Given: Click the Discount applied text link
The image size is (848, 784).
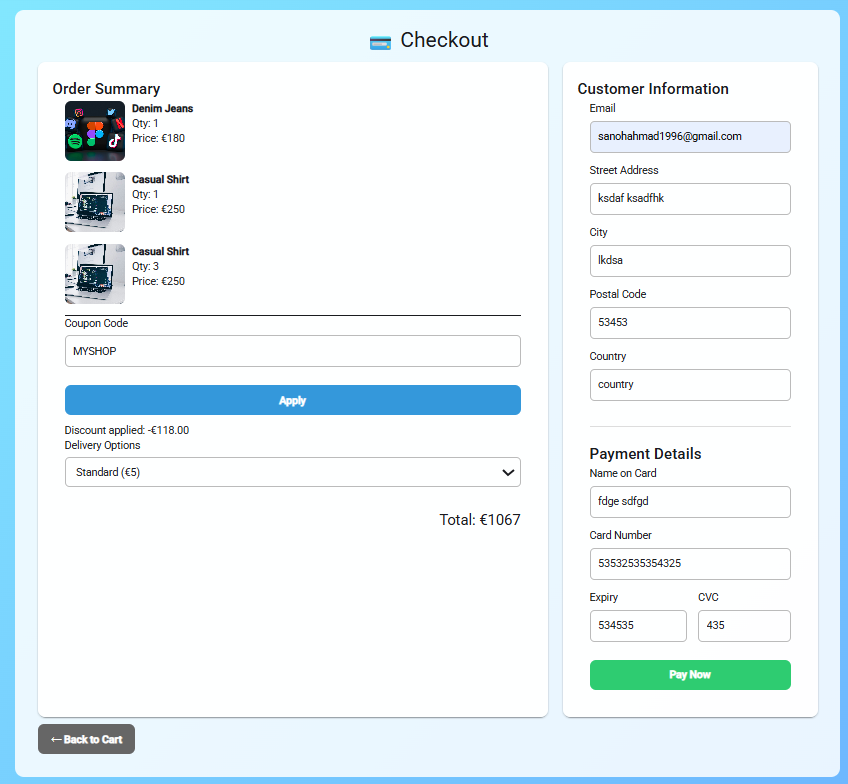Looking at the screenshot, I should click(x=126, y=430).
